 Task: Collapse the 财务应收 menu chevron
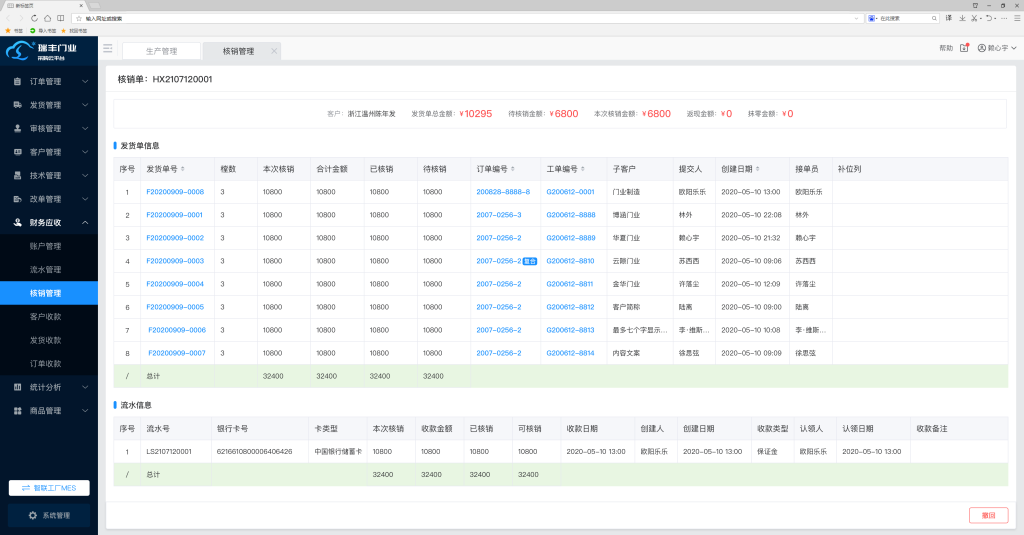85,223
